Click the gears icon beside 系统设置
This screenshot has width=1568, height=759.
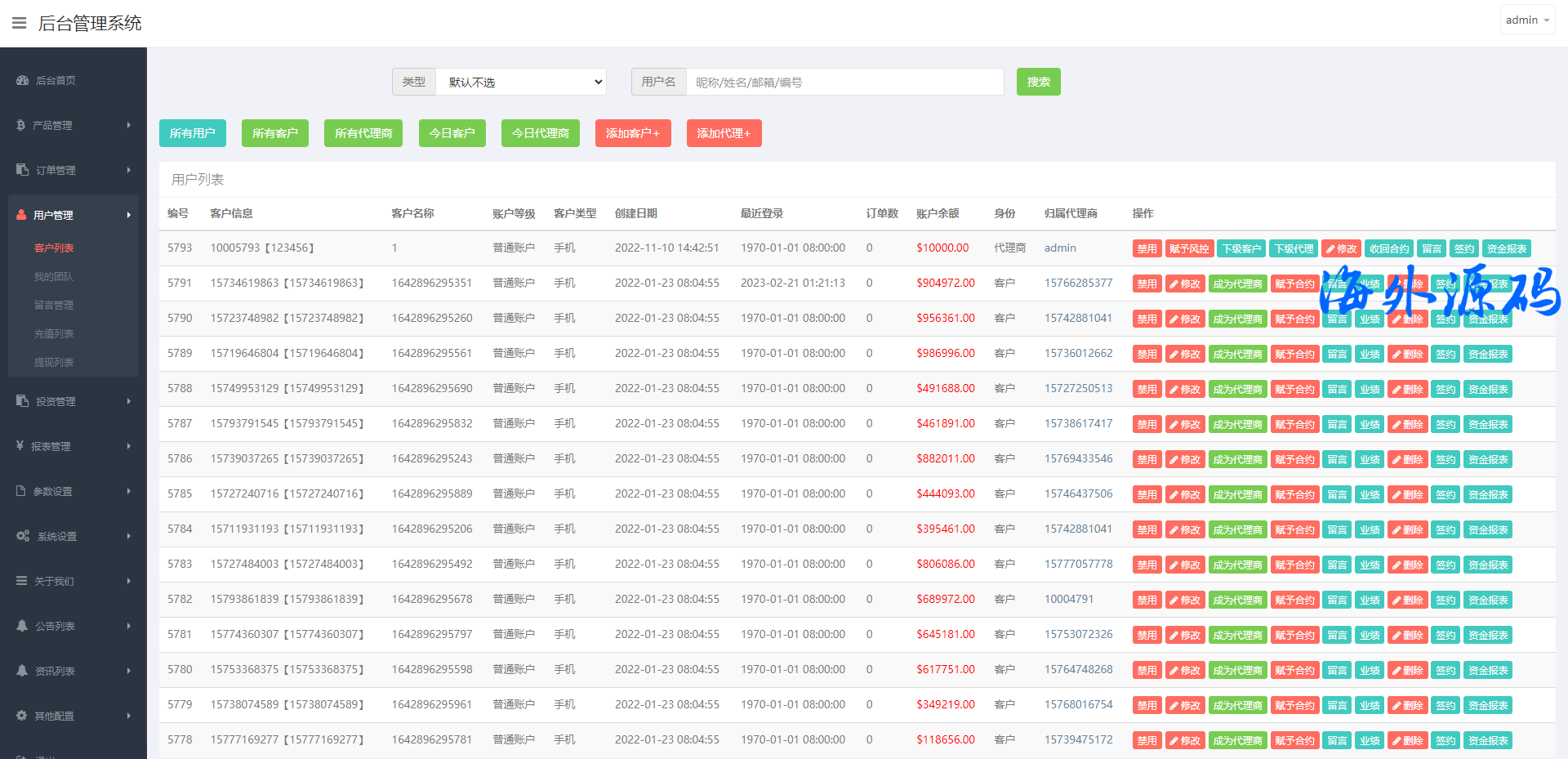23,536
